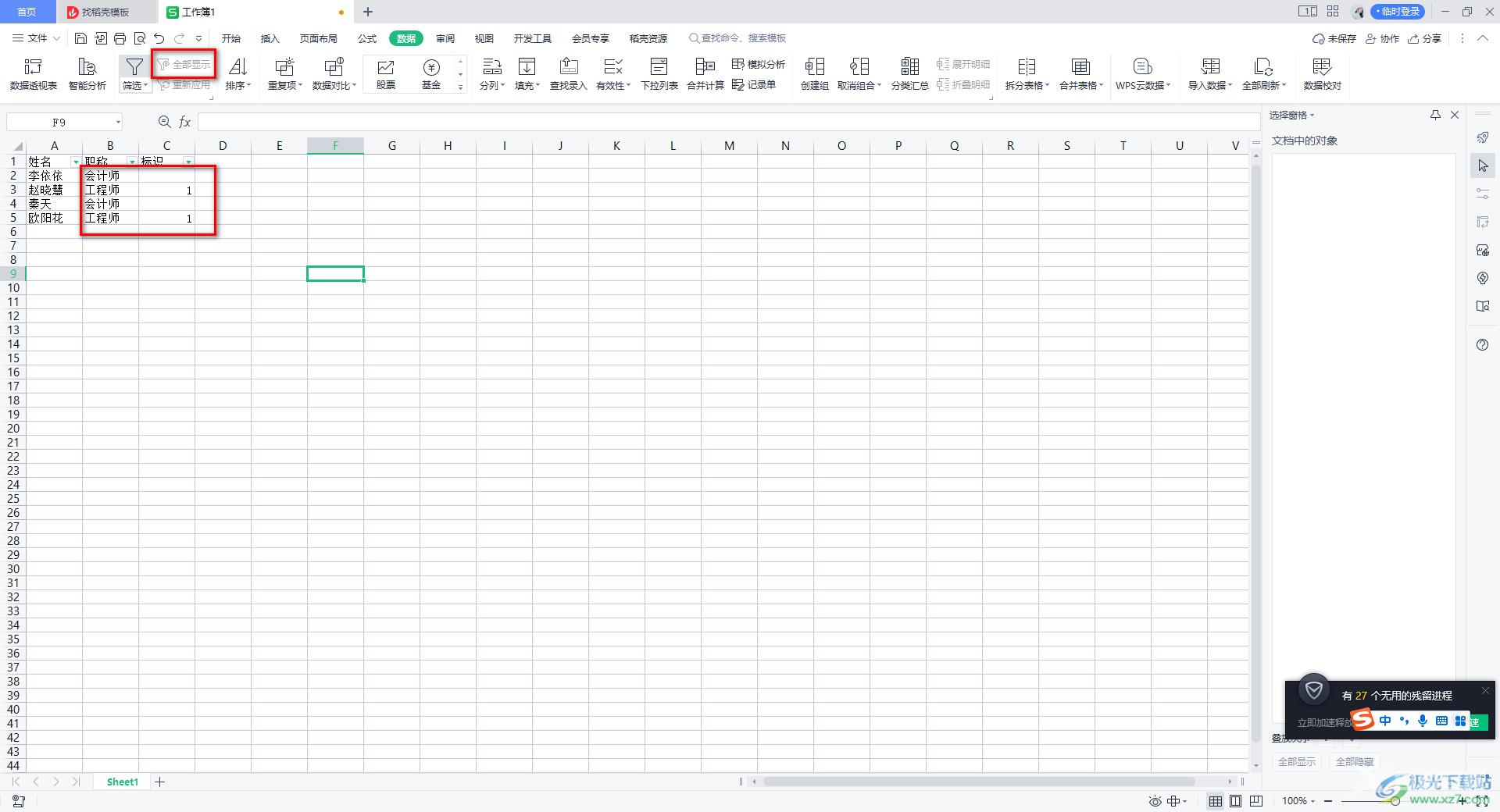Image resolution: width=1500 pixels, height=812 pixels.
Task: Switch to the 开发工具 ribbon tab
Action: point(533,38)
